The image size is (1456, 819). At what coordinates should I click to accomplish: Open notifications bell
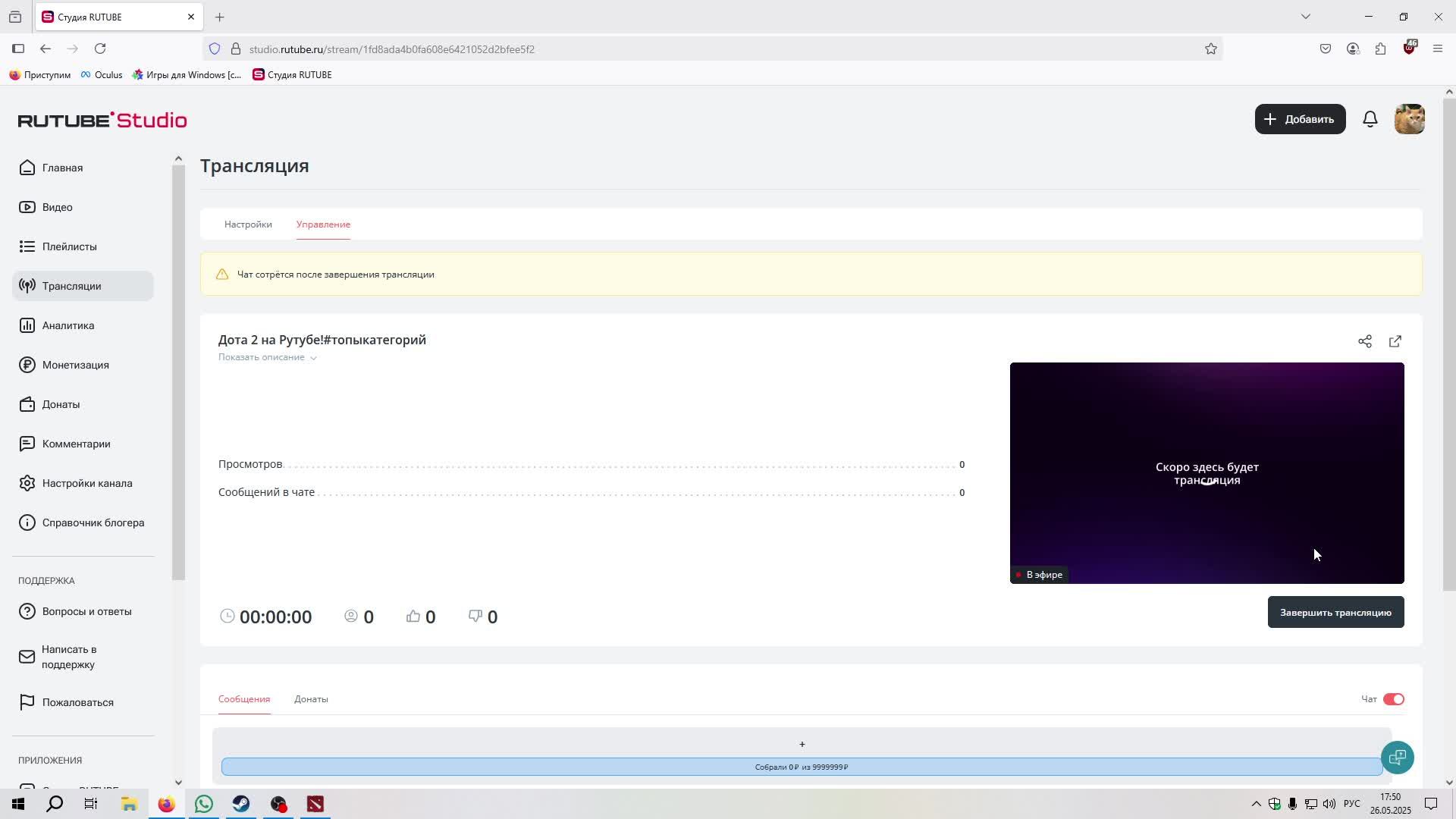tap(1370, 119)
